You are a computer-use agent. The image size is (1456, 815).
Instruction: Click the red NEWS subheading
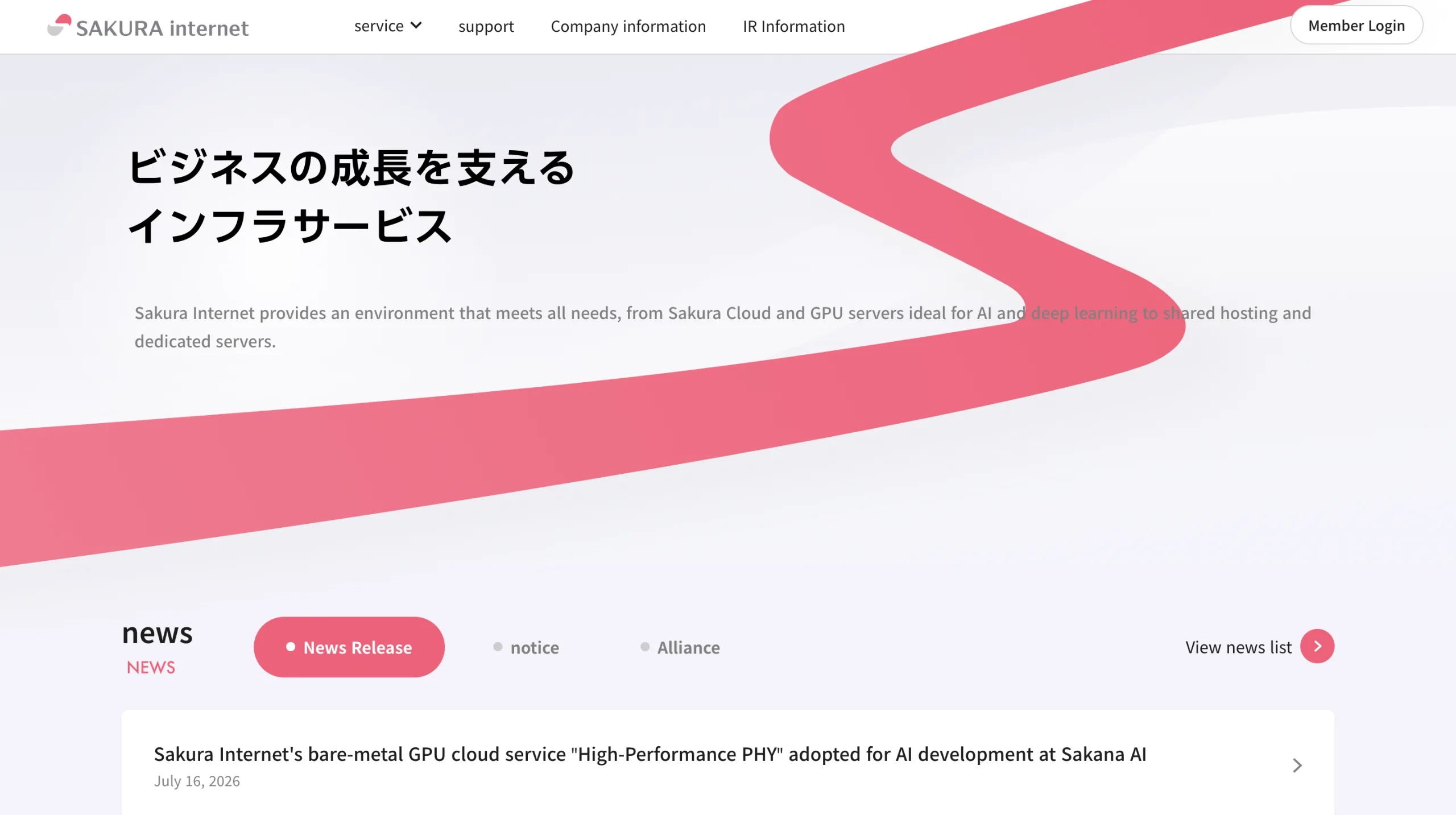[x=151, y=668]
